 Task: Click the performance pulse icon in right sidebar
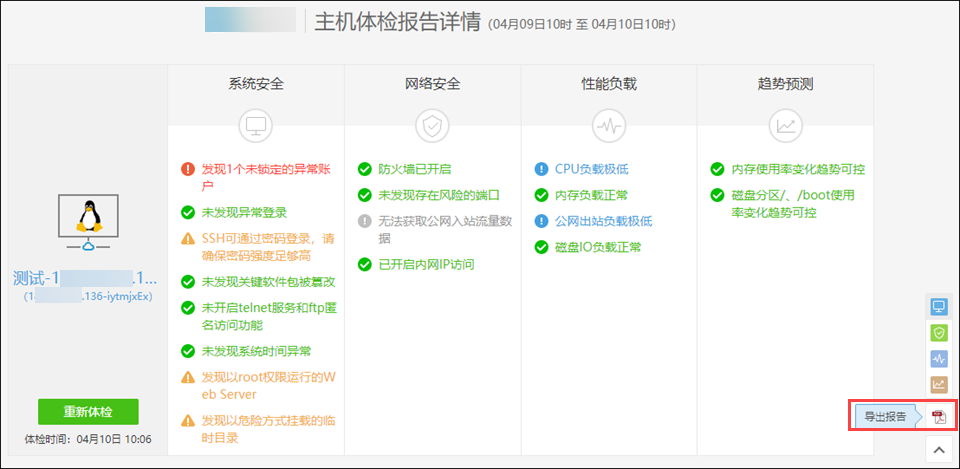pos(938,358)
